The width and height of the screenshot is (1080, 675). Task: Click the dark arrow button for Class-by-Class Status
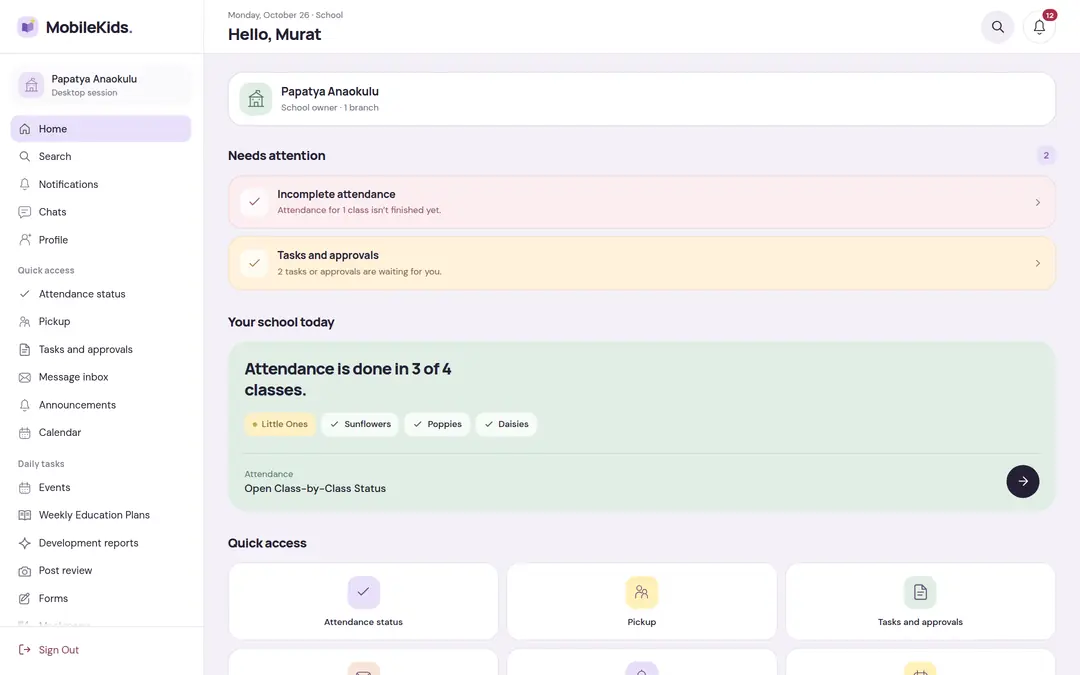click(x=1023, y=481)
